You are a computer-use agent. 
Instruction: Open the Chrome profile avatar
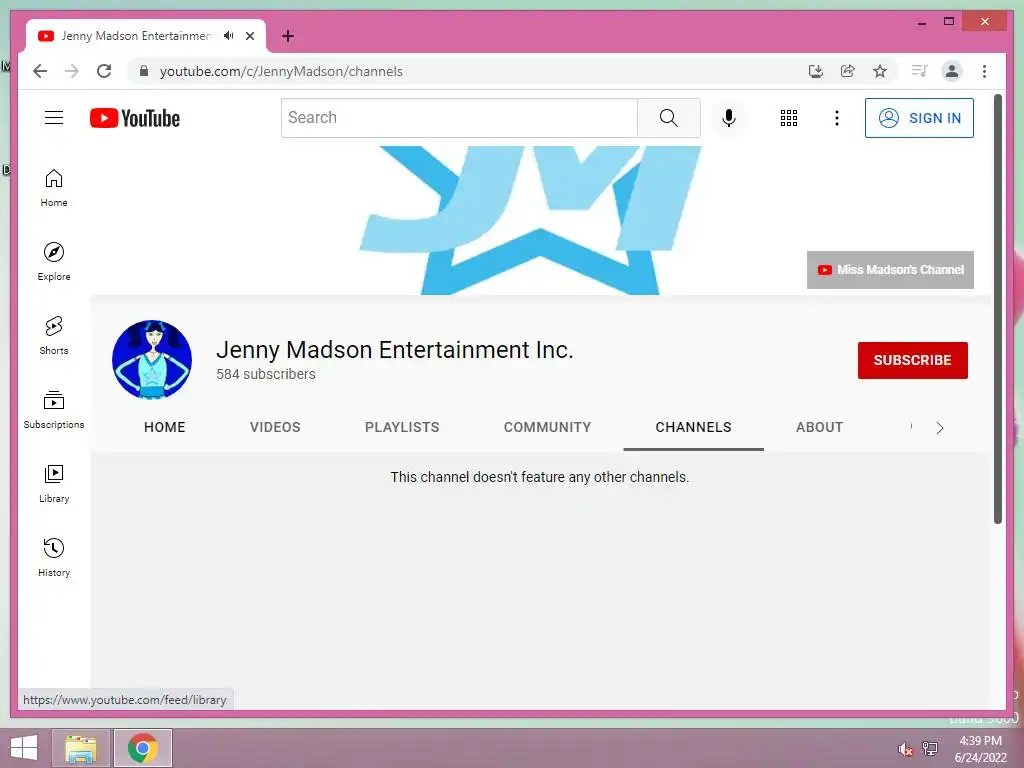tap(952, 71)
